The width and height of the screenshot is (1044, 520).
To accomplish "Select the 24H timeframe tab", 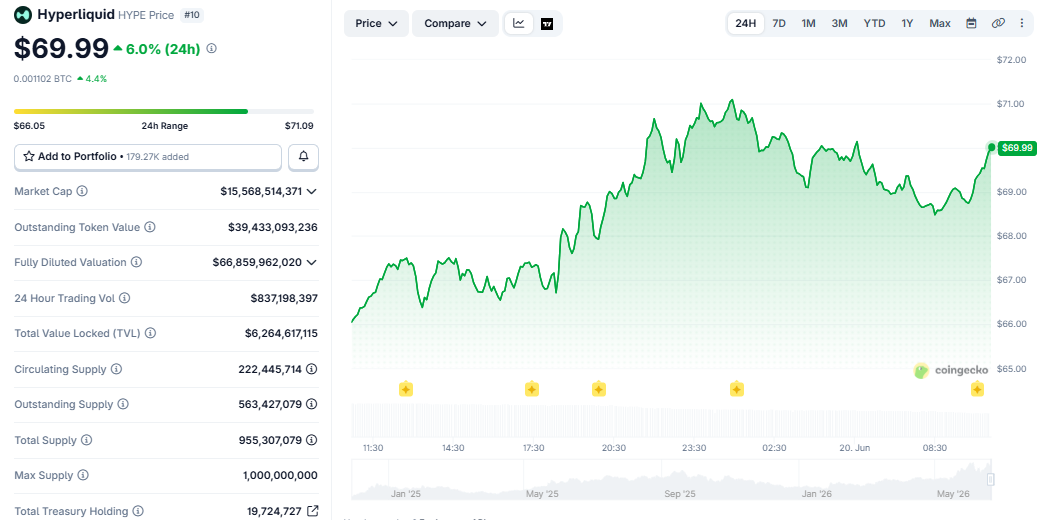I will [746, 23].
